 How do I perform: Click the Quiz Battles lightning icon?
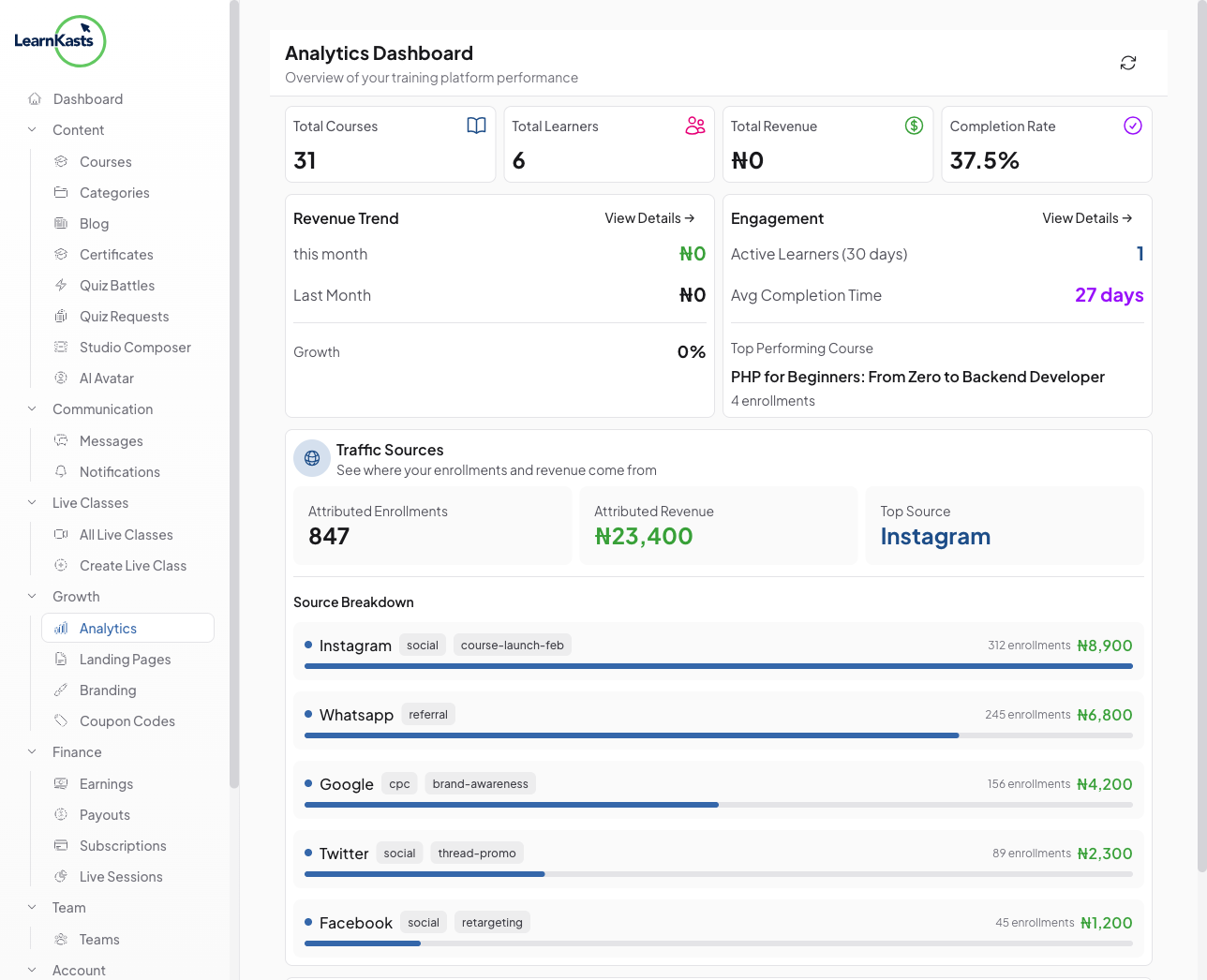[x=60, y=285]
